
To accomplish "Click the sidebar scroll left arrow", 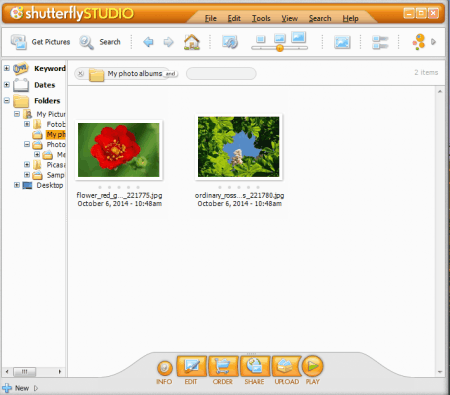I will pos(7,371).
